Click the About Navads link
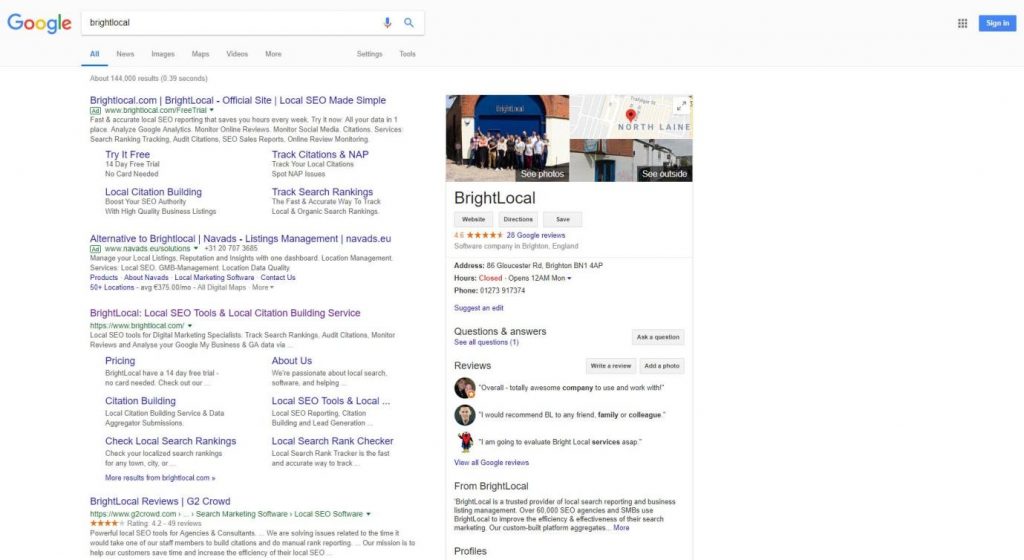Screen dimensions: 1024x560 pyautogui.click(x=146, y=277)
